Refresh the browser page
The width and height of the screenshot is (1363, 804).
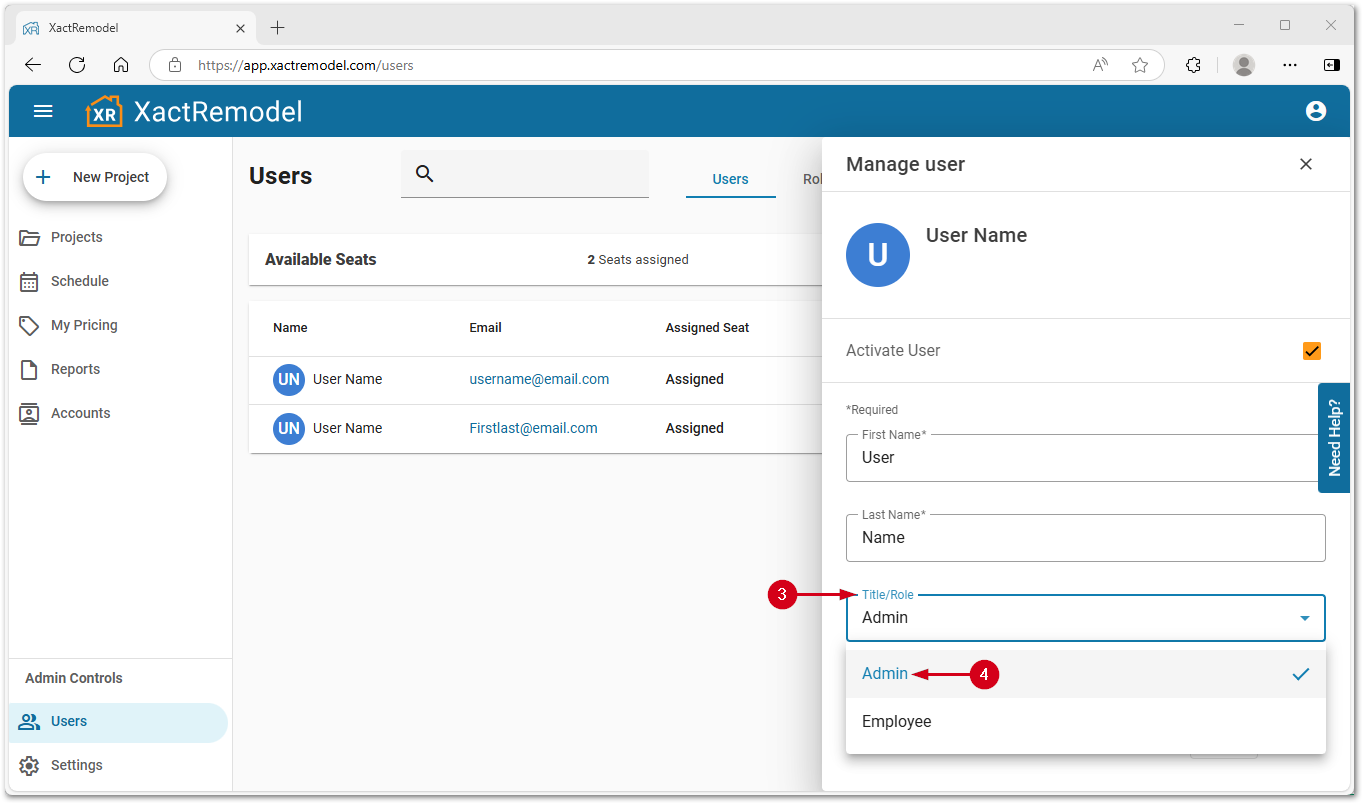[x=77, y=65]
